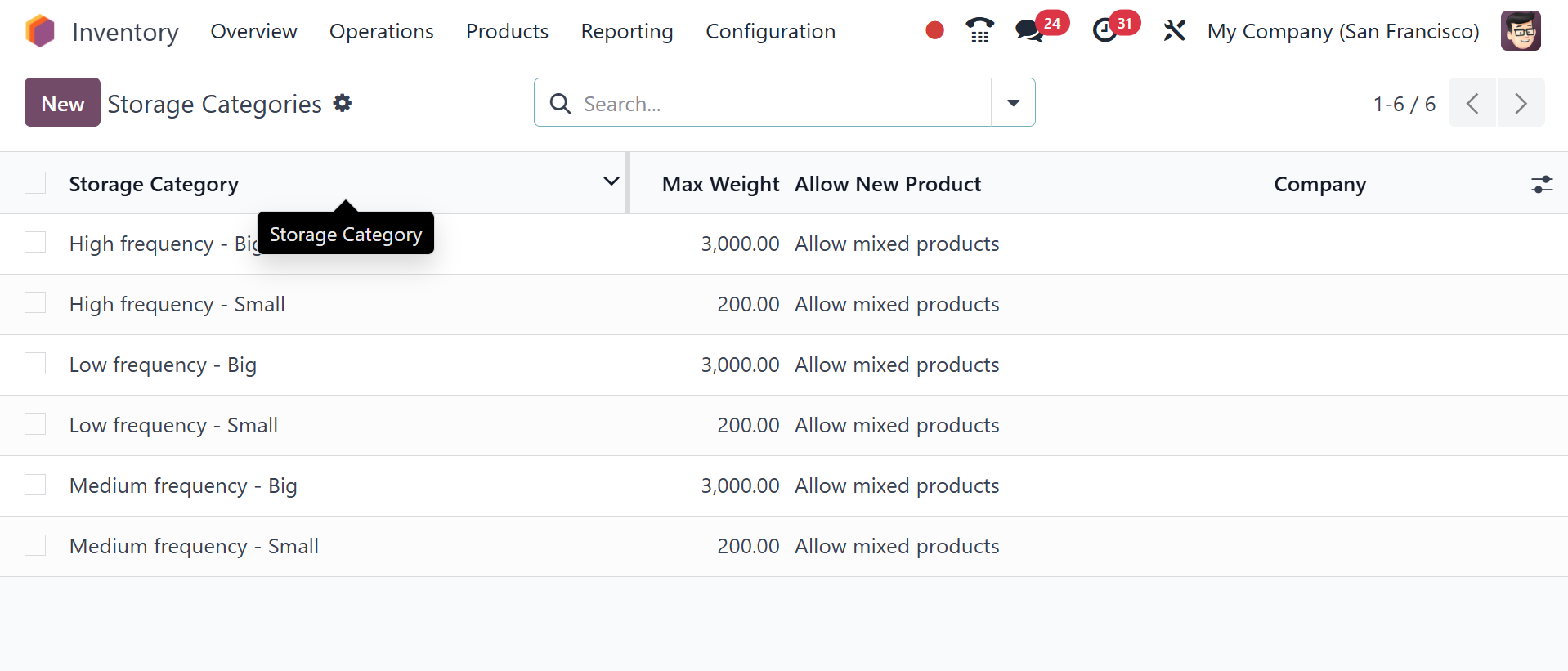1568x671 pixels.
Task: Open the activities clock icon
Action: point(1104,31)
